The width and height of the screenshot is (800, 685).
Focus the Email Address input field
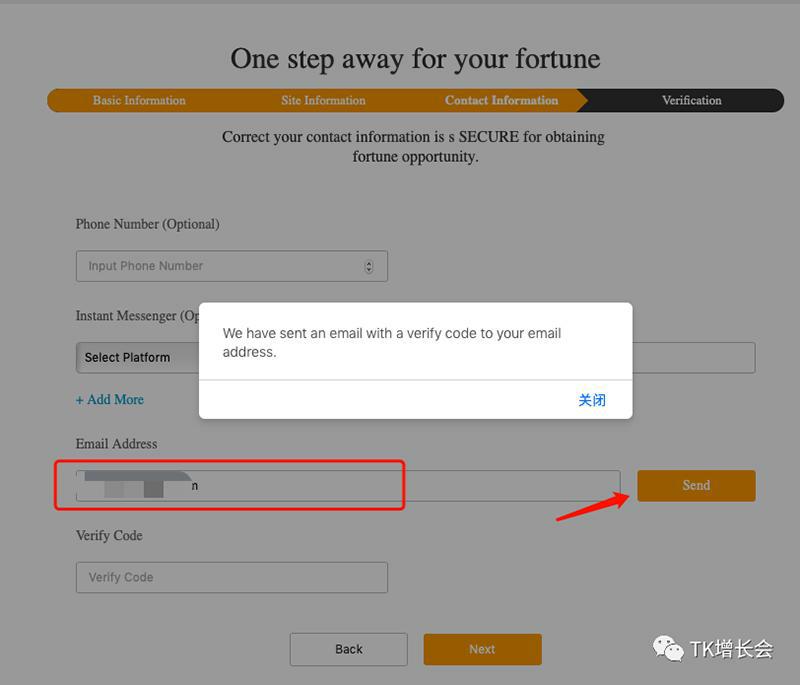coord(400,486)
